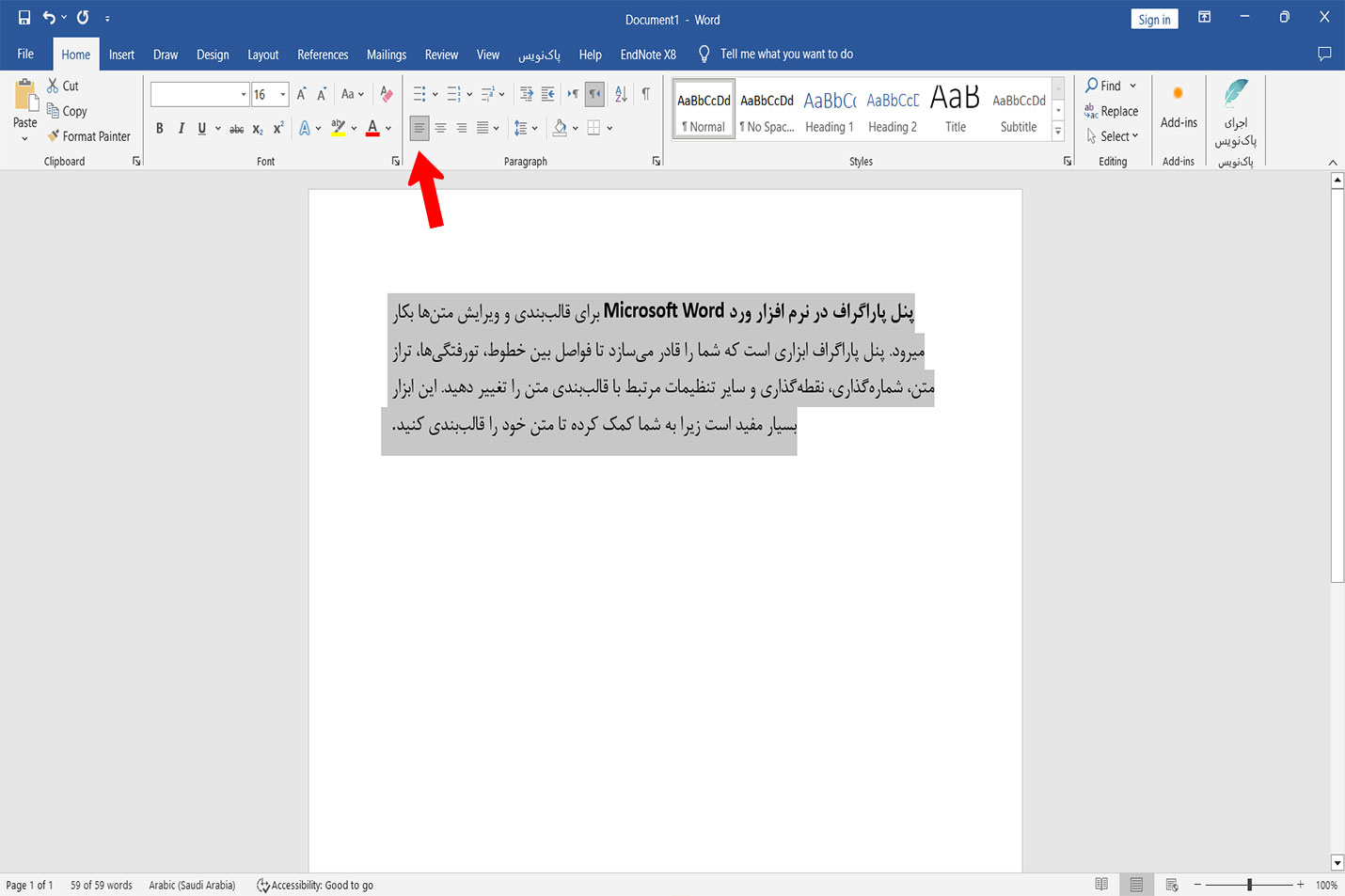This screenshot has height=896, width=1345.
Task: Apply the No Spacing style
Action: [x=767, y=110]
